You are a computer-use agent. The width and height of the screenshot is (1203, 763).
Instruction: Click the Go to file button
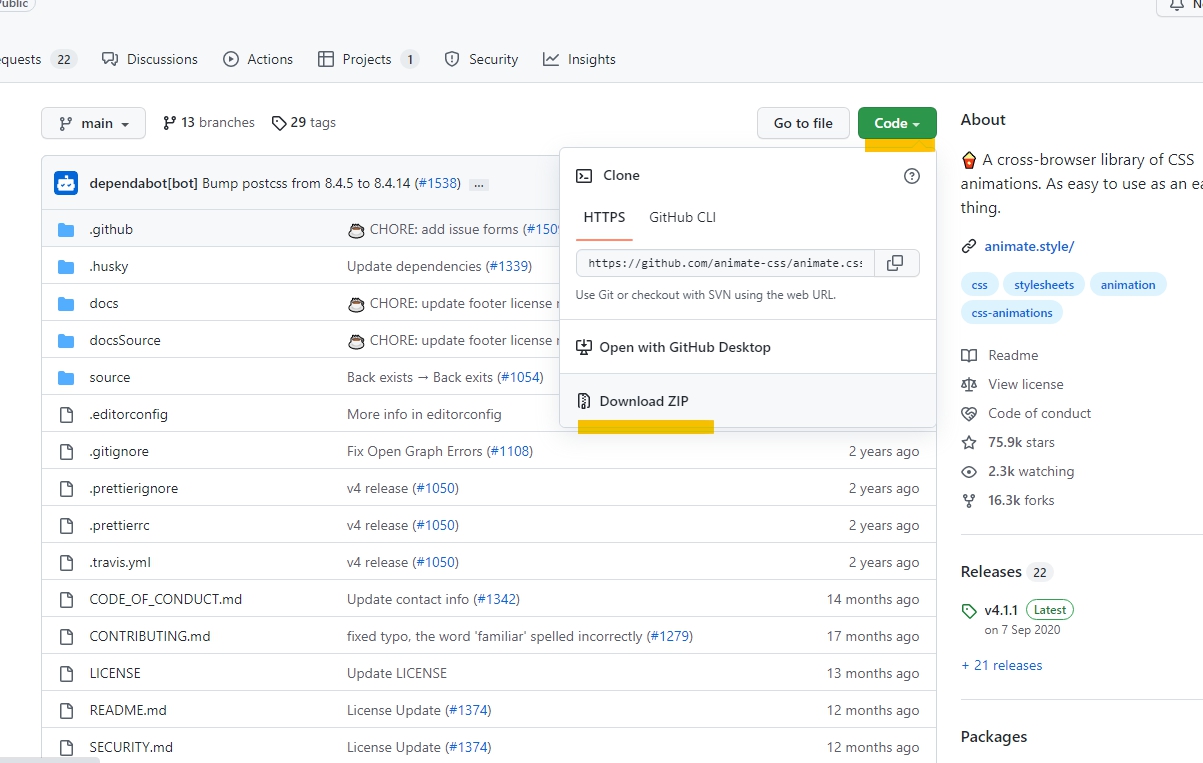click(x=803, y=123)
